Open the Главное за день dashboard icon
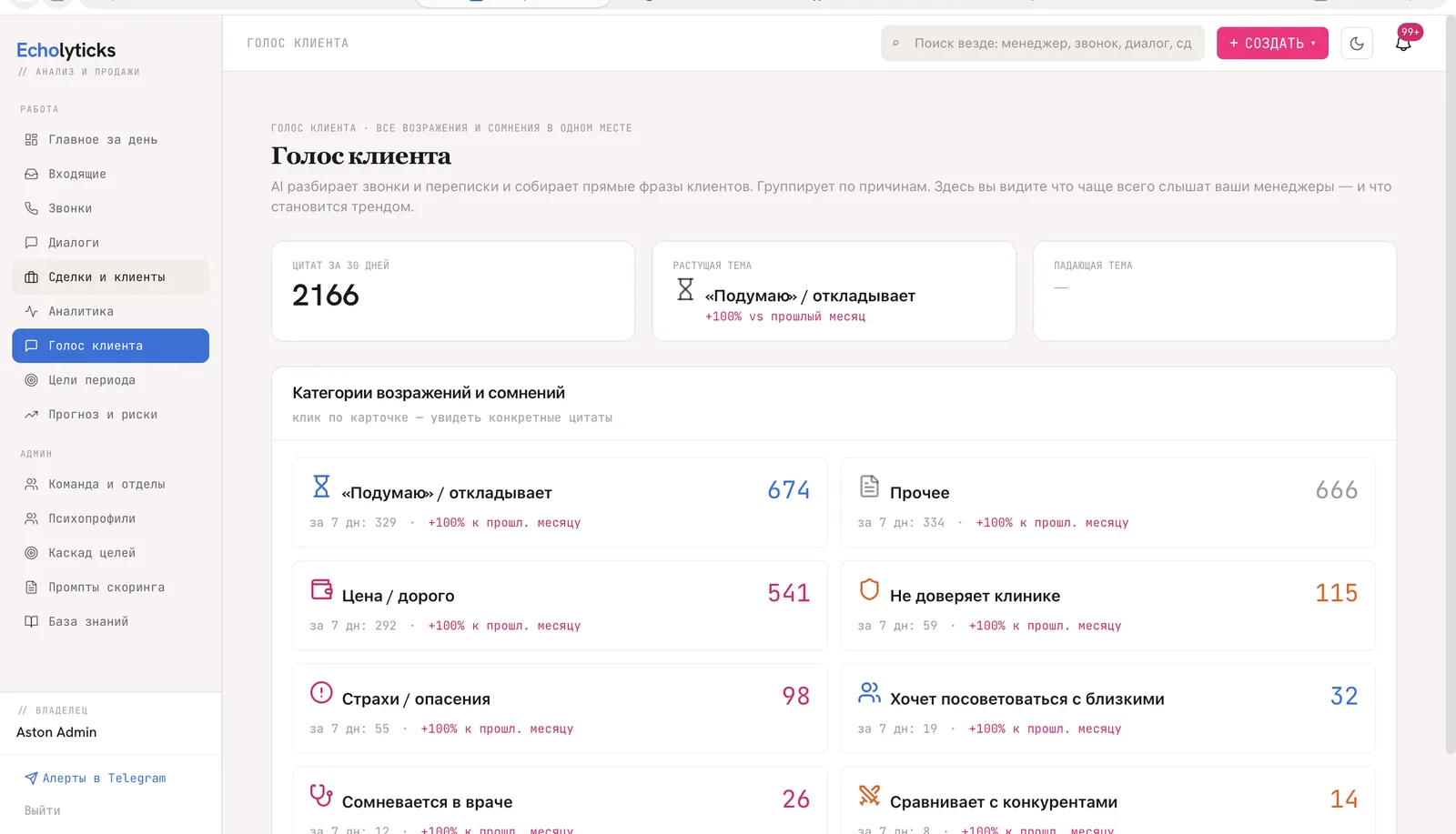The width and height of the screenshot is (1456, 834). (x=31, y=139)
